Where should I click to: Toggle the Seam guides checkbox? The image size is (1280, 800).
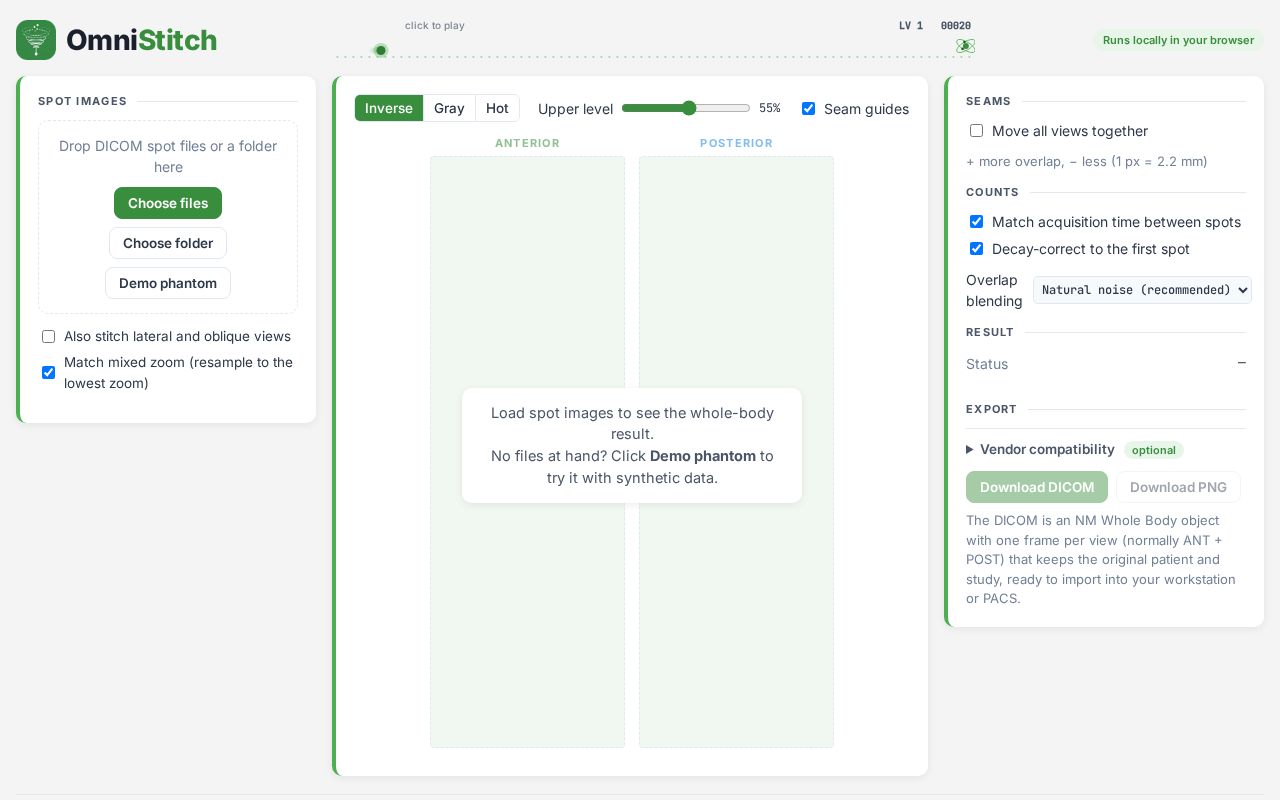pos(808,108)
